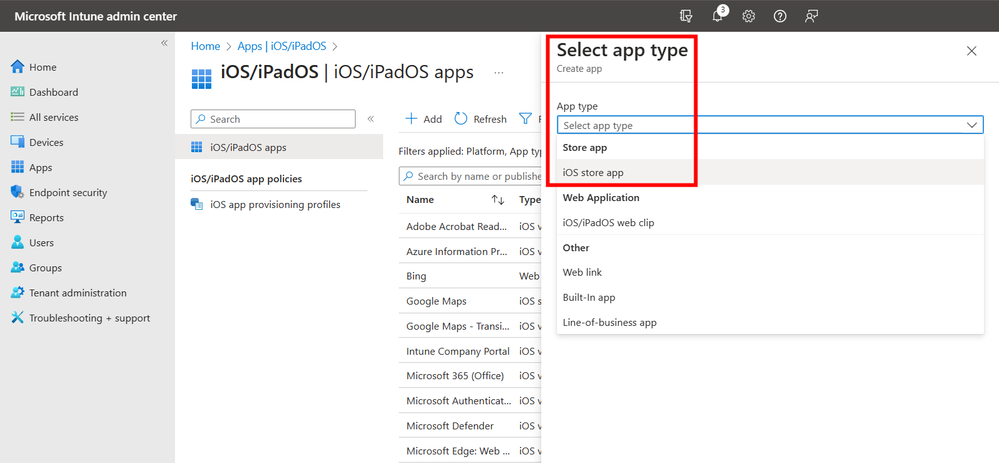Sort by Name column arrows icon
Viewport: 999px width, 463px height.
pyautogui.click(x=498, y=200)
